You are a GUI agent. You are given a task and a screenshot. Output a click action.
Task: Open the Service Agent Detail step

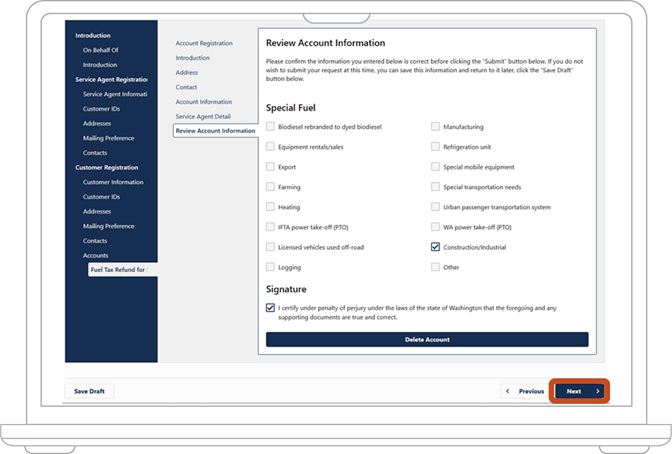point(203,116)
